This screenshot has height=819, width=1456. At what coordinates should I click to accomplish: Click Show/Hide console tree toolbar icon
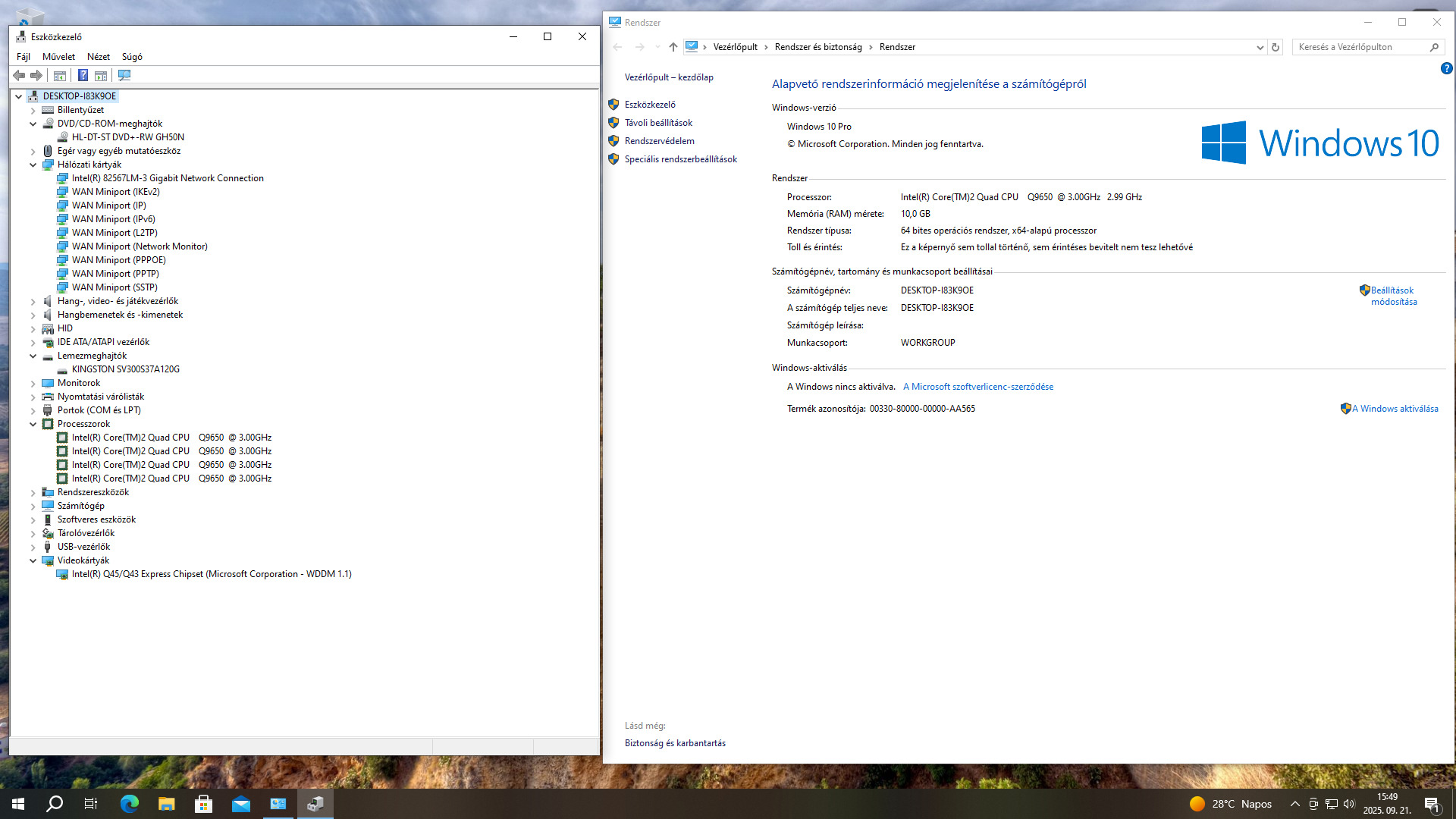(60, 75)
